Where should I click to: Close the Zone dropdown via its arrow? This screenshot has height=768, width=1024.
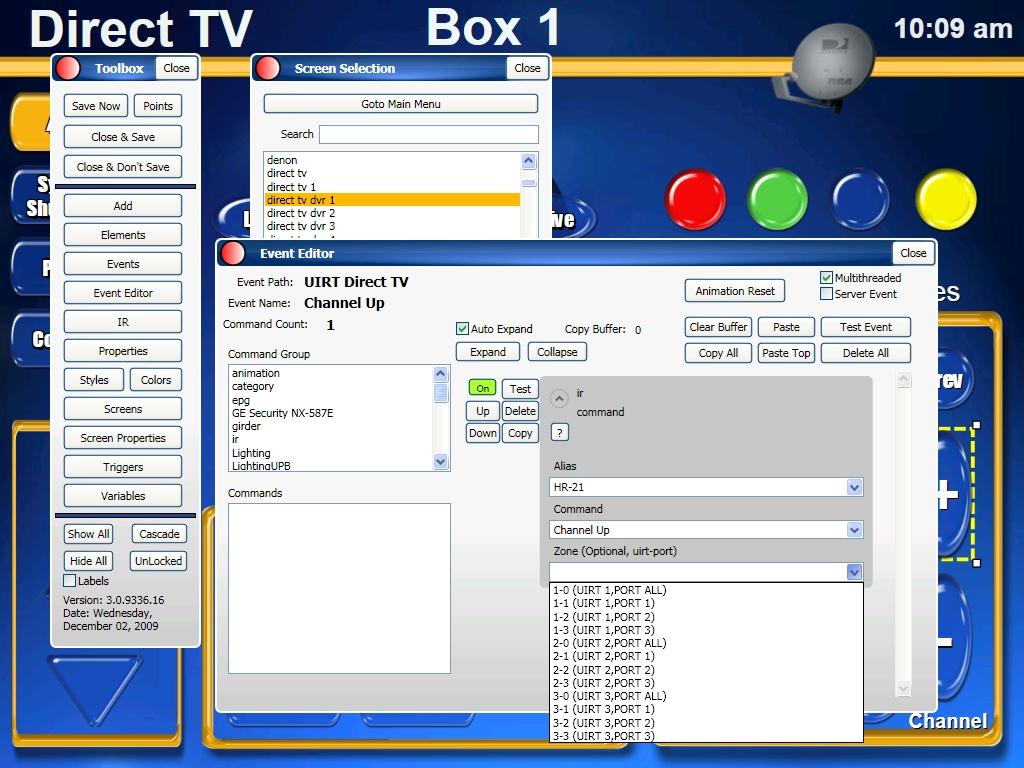(x=854, y=572)
